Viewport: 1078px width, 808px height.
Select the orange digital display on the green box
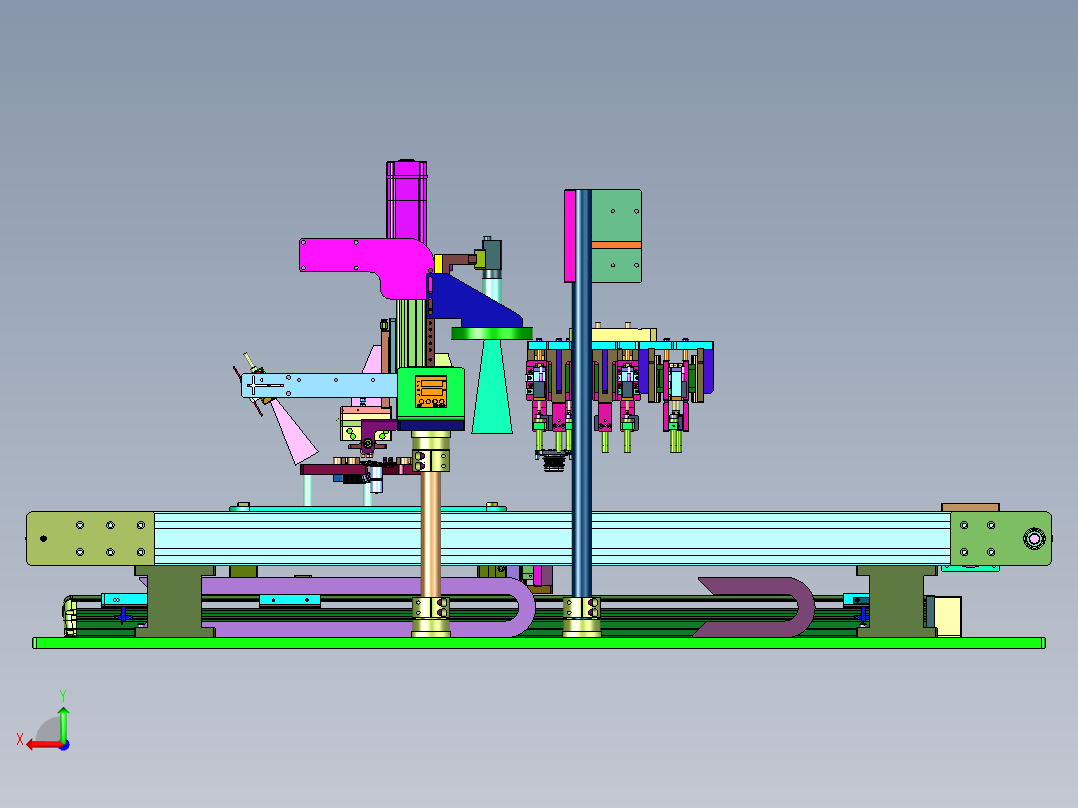[x=431, y=390]
